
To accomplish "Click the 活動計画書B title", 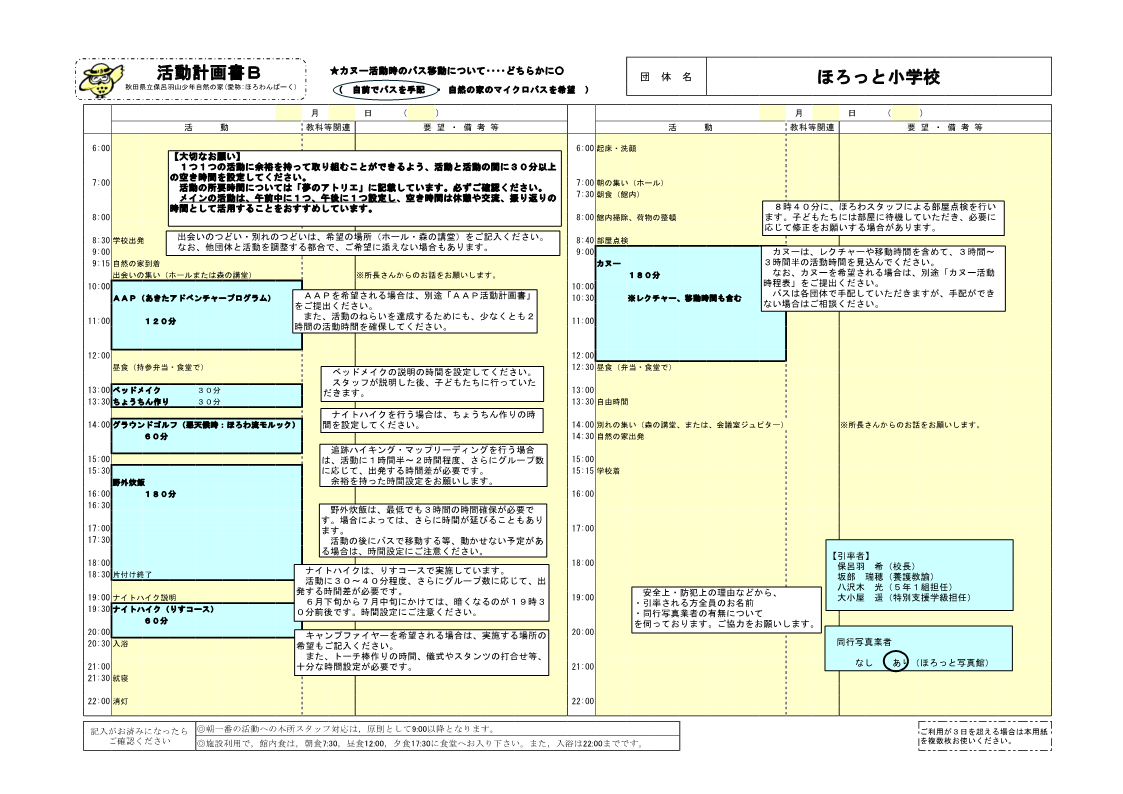I will (208, 73).
